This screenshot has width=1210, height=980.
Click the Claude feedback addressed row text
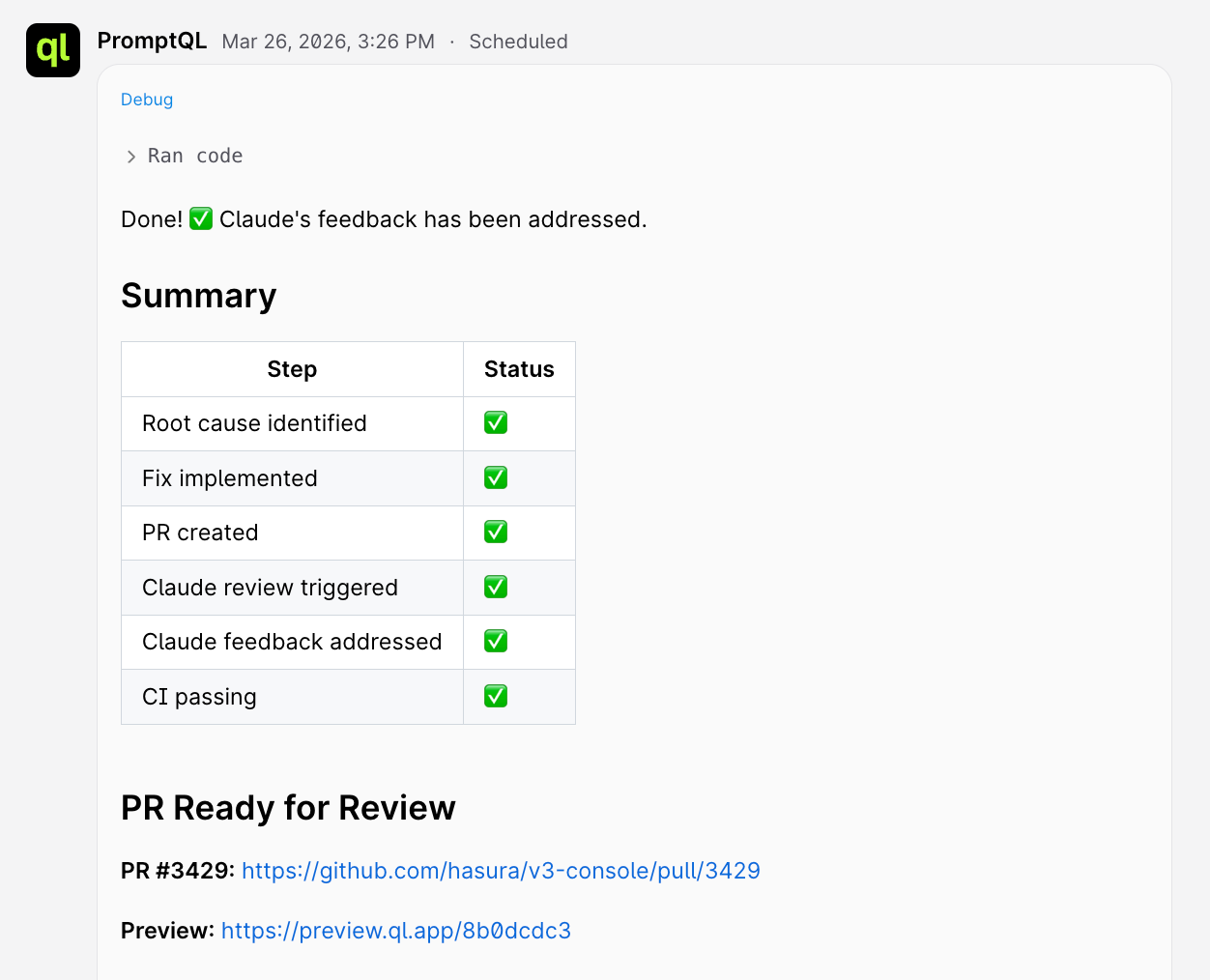(x=292, y=642)
